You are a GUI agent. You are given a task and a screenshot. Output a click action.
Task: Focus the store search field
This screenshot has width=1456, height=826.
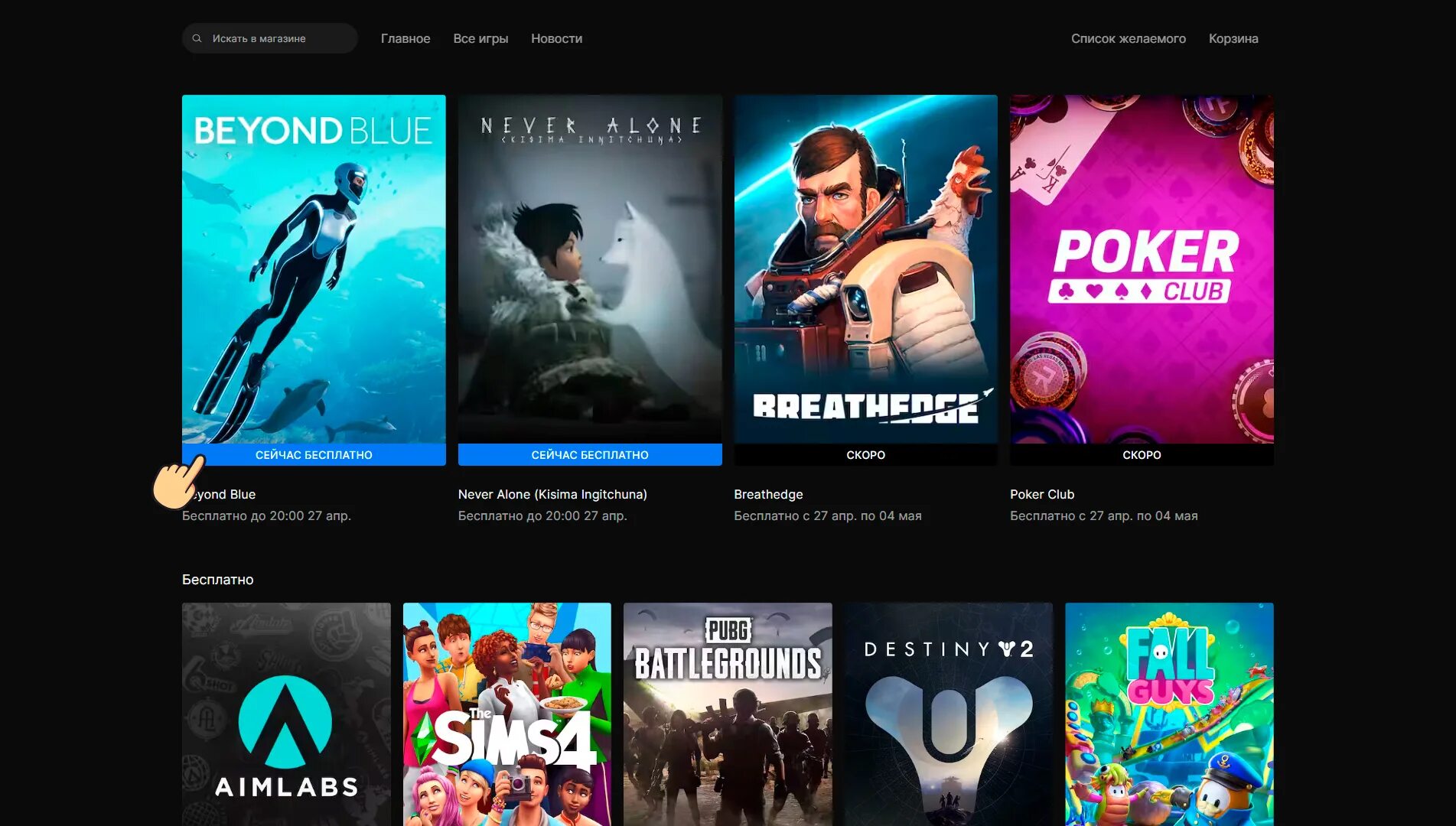269,38
